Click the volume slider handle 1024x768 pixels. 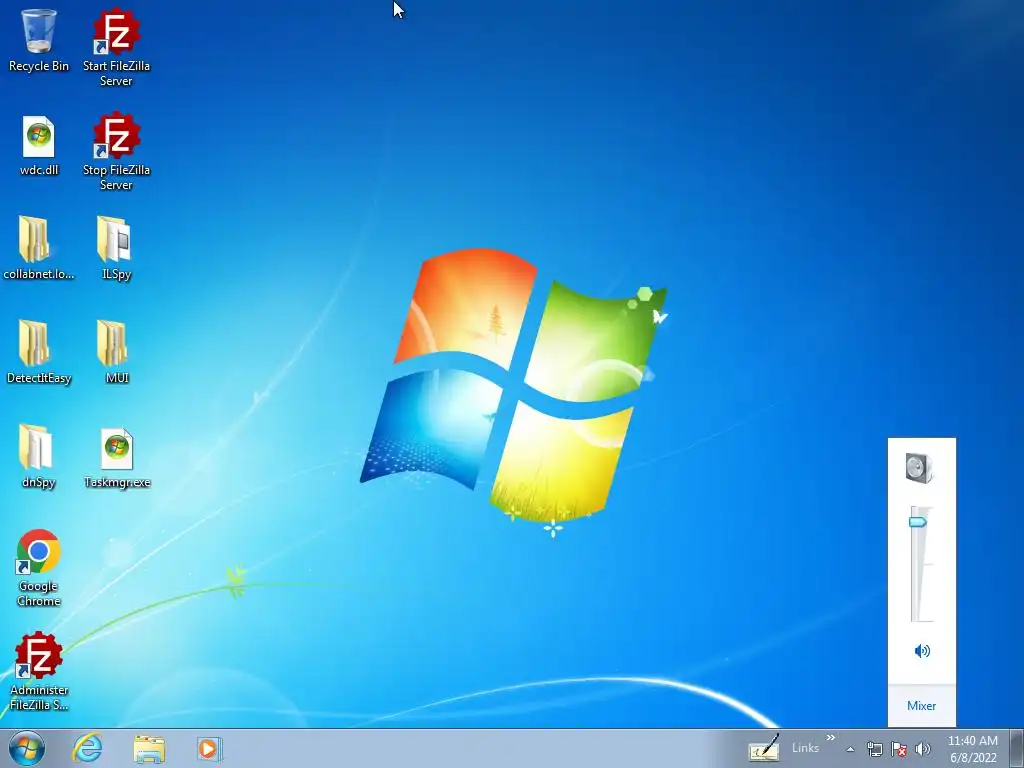[x=918, y=522]
